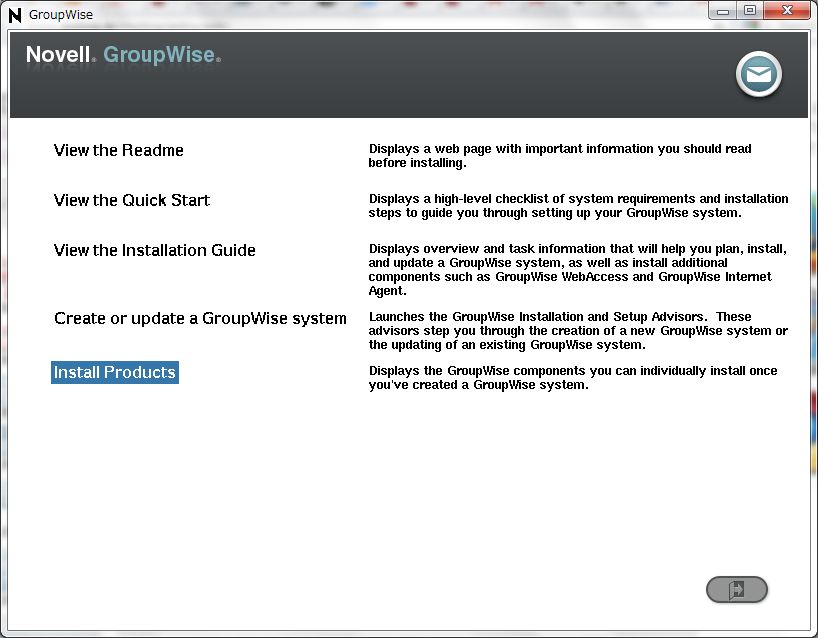The height and width of the screenshot is (638, 818).
Task: Click 'Displays overview and task information' description
Action: [x=578, y=270]
